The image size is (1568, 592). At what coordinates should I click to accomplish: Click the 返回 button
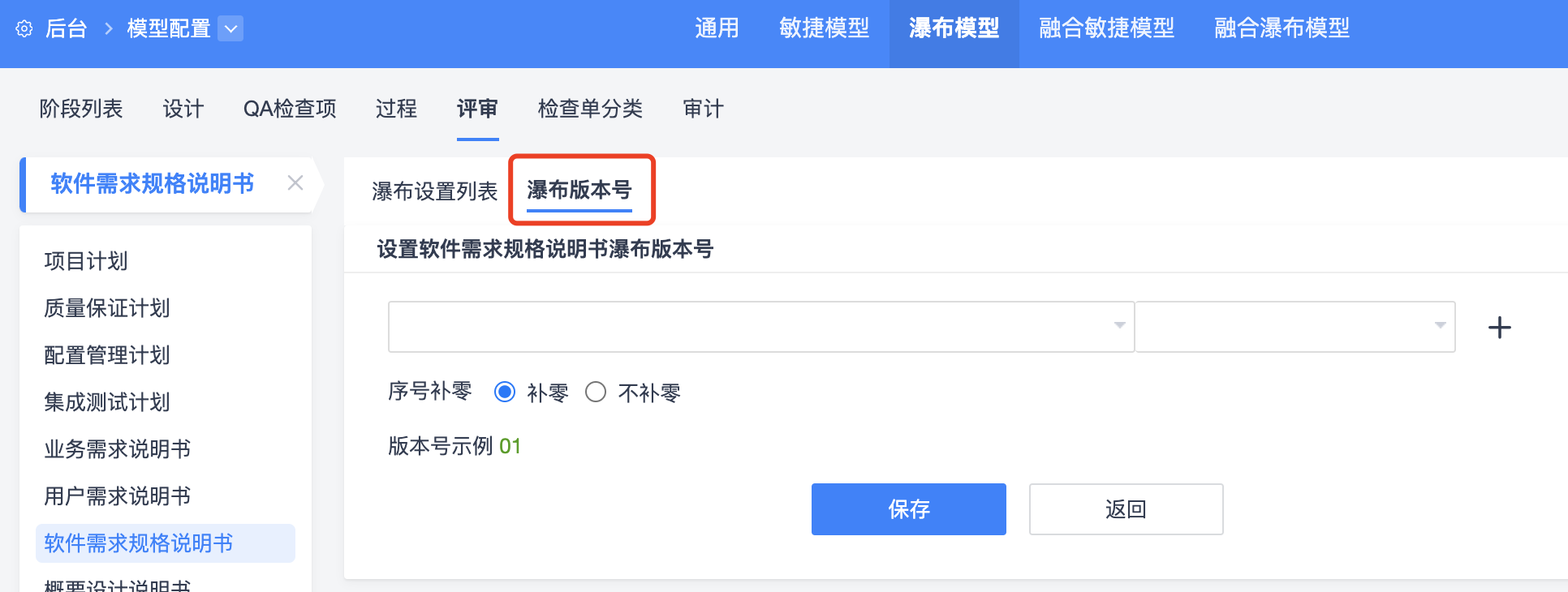[x=1126, y=509]
